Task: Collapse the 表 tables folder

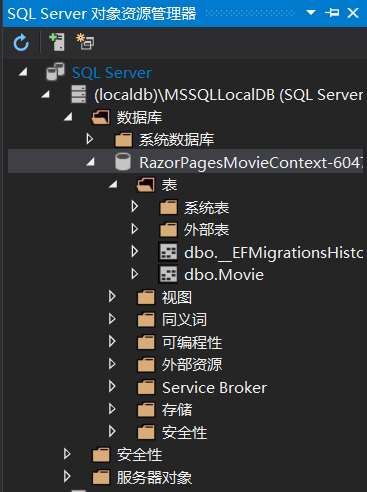Action: pos(113,184)
